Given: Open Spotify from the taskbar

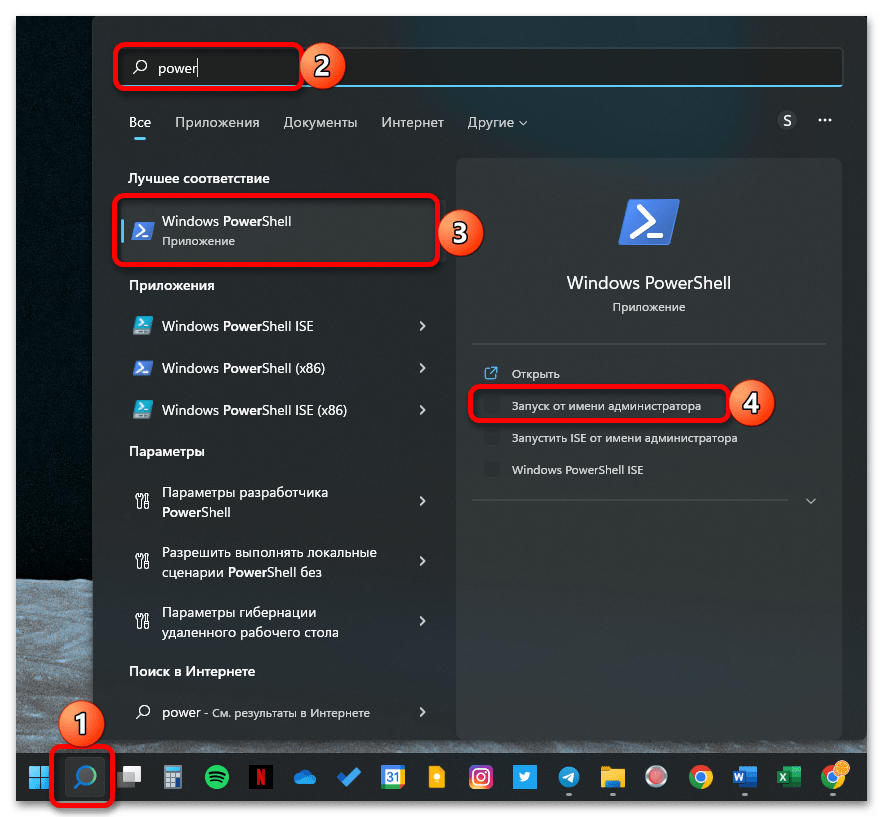Looking at the screenshot, I should click(215, 777).
